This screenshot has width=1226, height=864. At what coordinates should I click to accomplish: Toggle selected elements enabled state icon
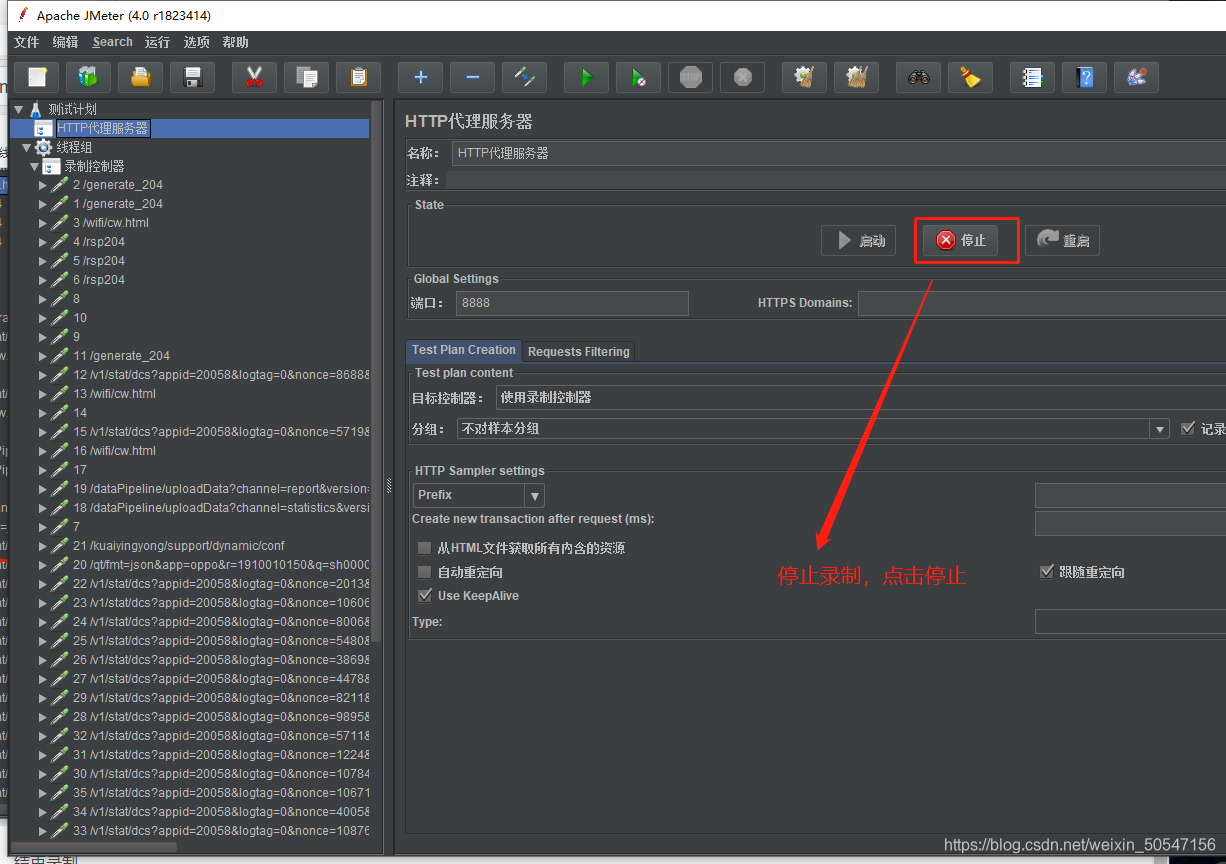pyautogui.click(x=524, y=77)
